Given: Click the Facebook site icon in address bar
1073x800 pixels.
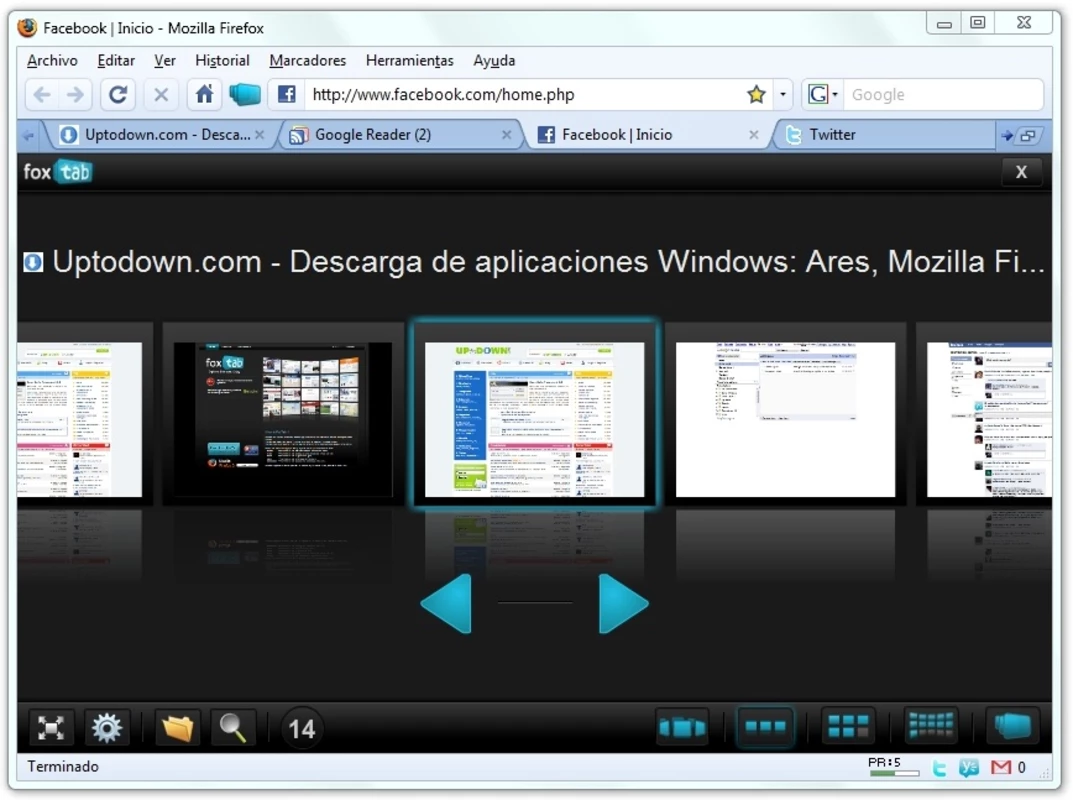Looking at the screenshot, I should [286, 94].
